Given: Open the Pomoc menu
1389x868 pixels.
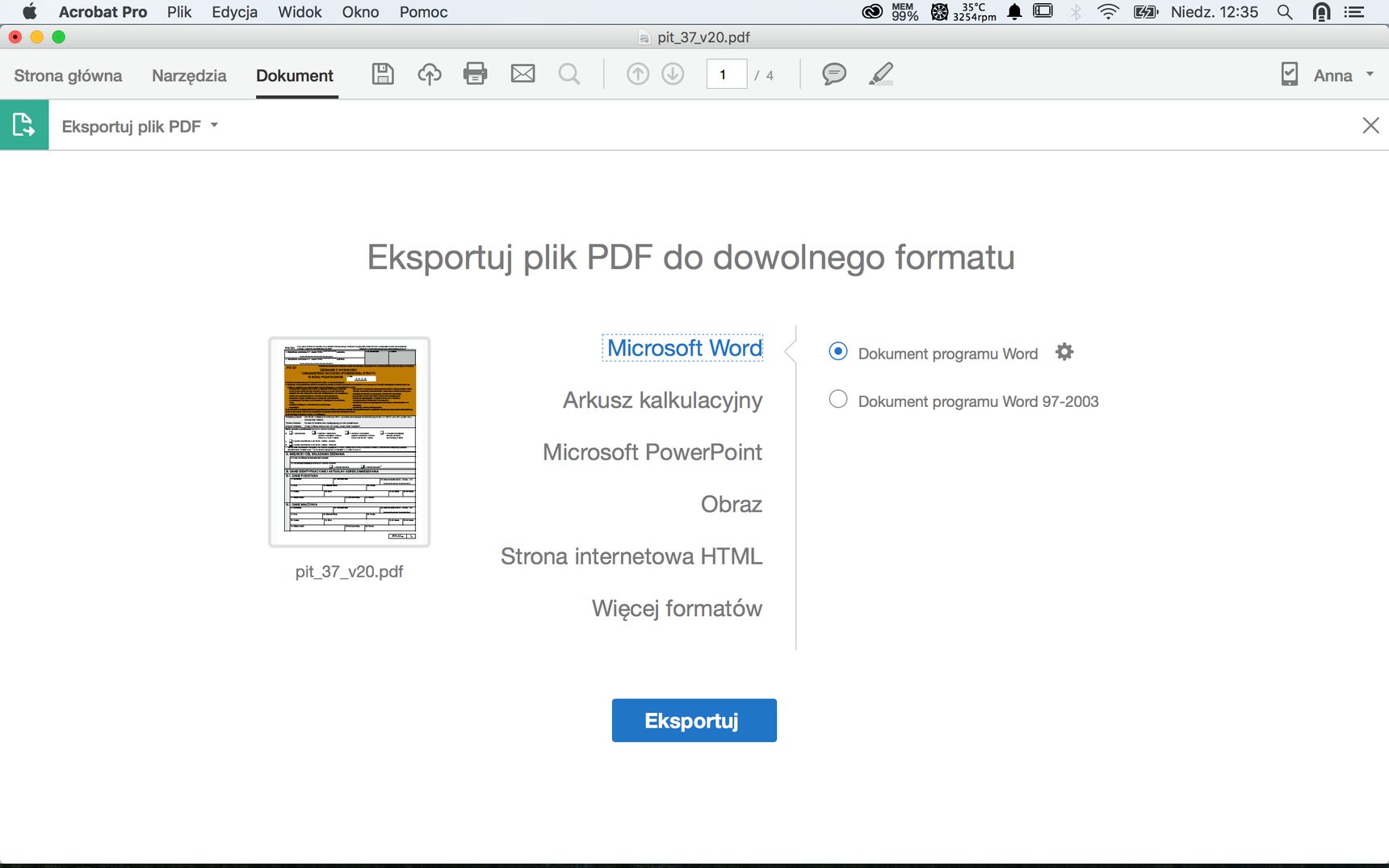Looking at the screenshot, I should click(x=423, y=12).
